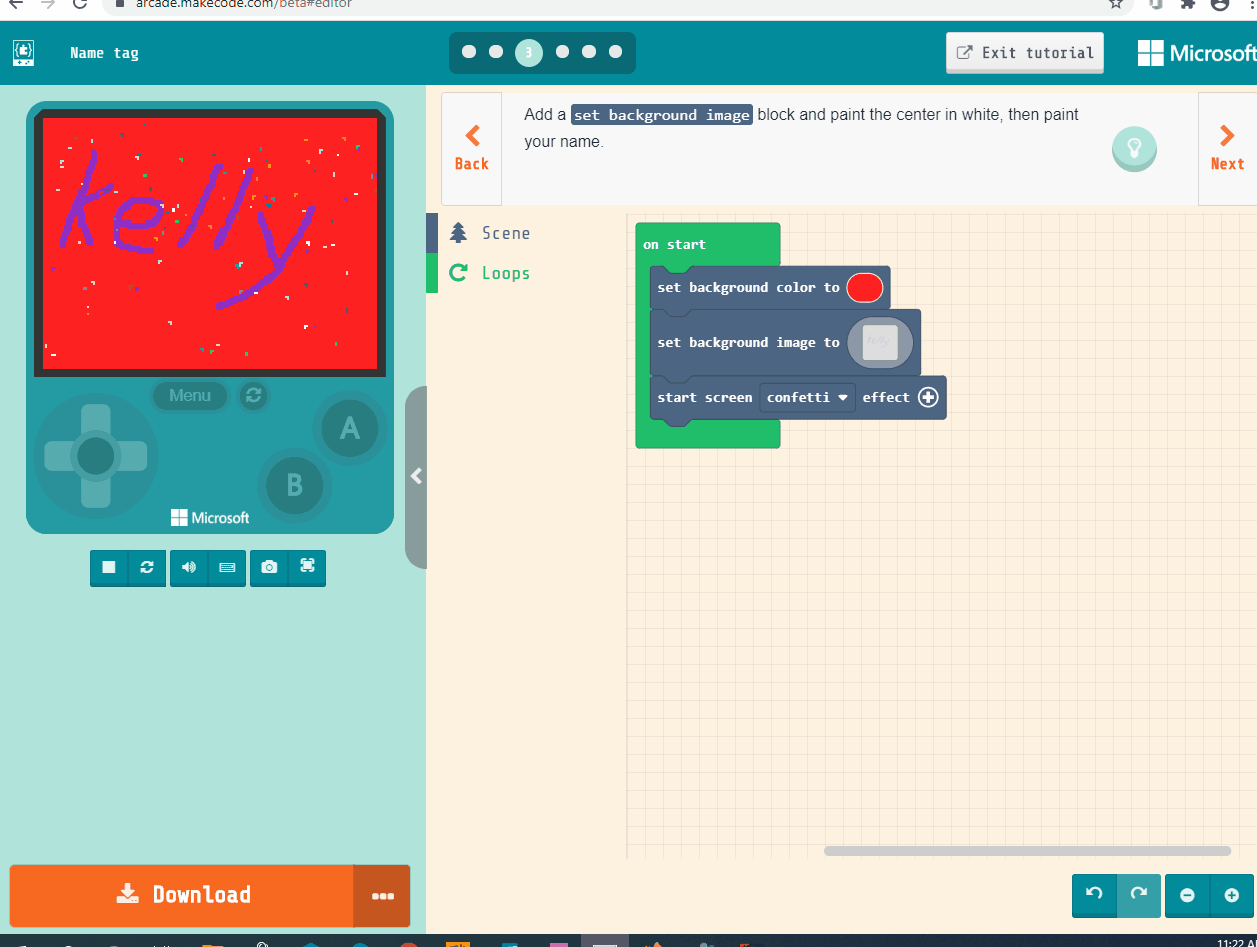Go to the Next tutorial step
Screen dimensions: 1257x947
click(1227, 149)
